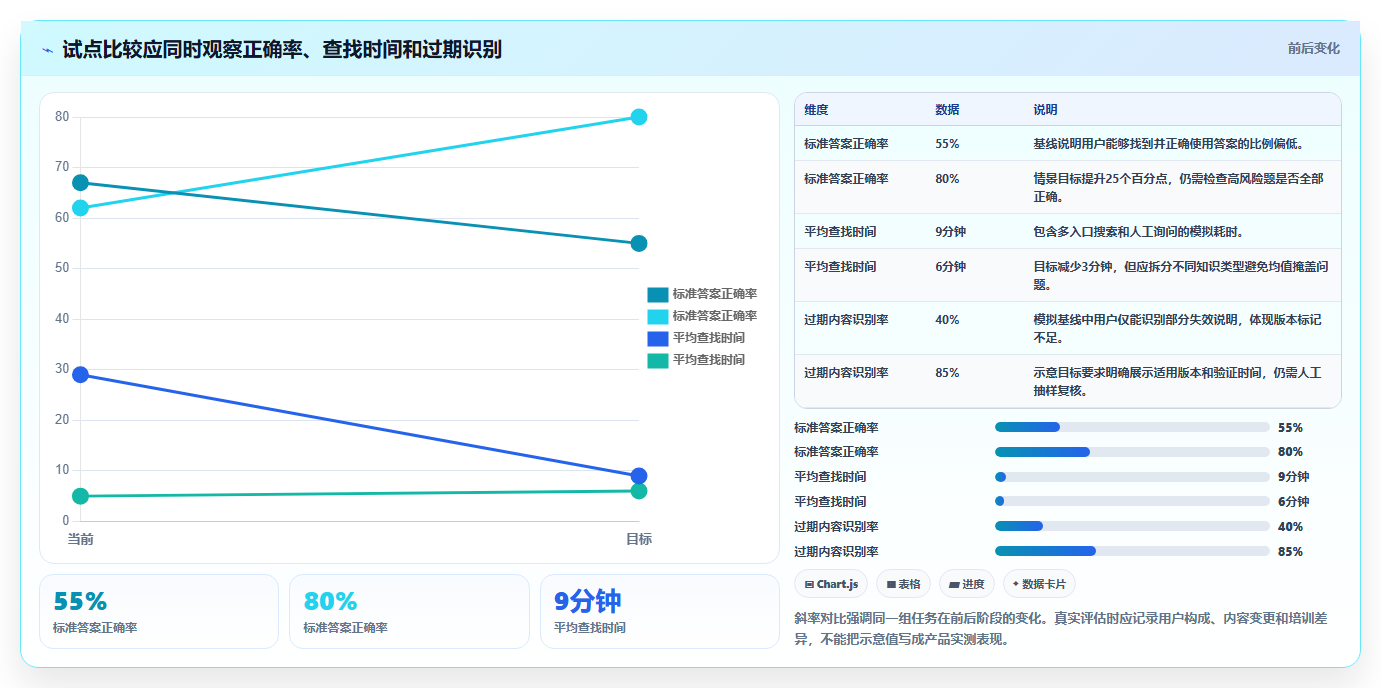Click the panel title 试点比较应同时观察正确率
Screen dimensions: 1381x688
(282, 49)
